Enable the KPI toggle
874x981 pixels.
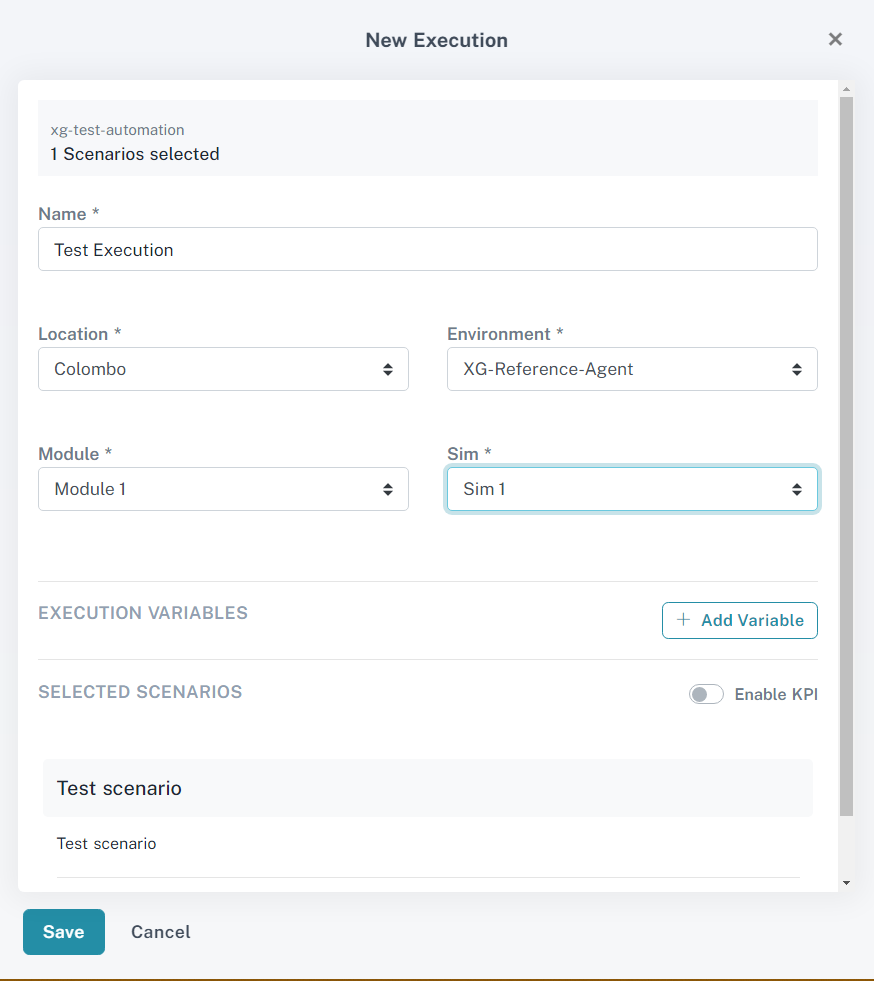(x=706, y=693)
